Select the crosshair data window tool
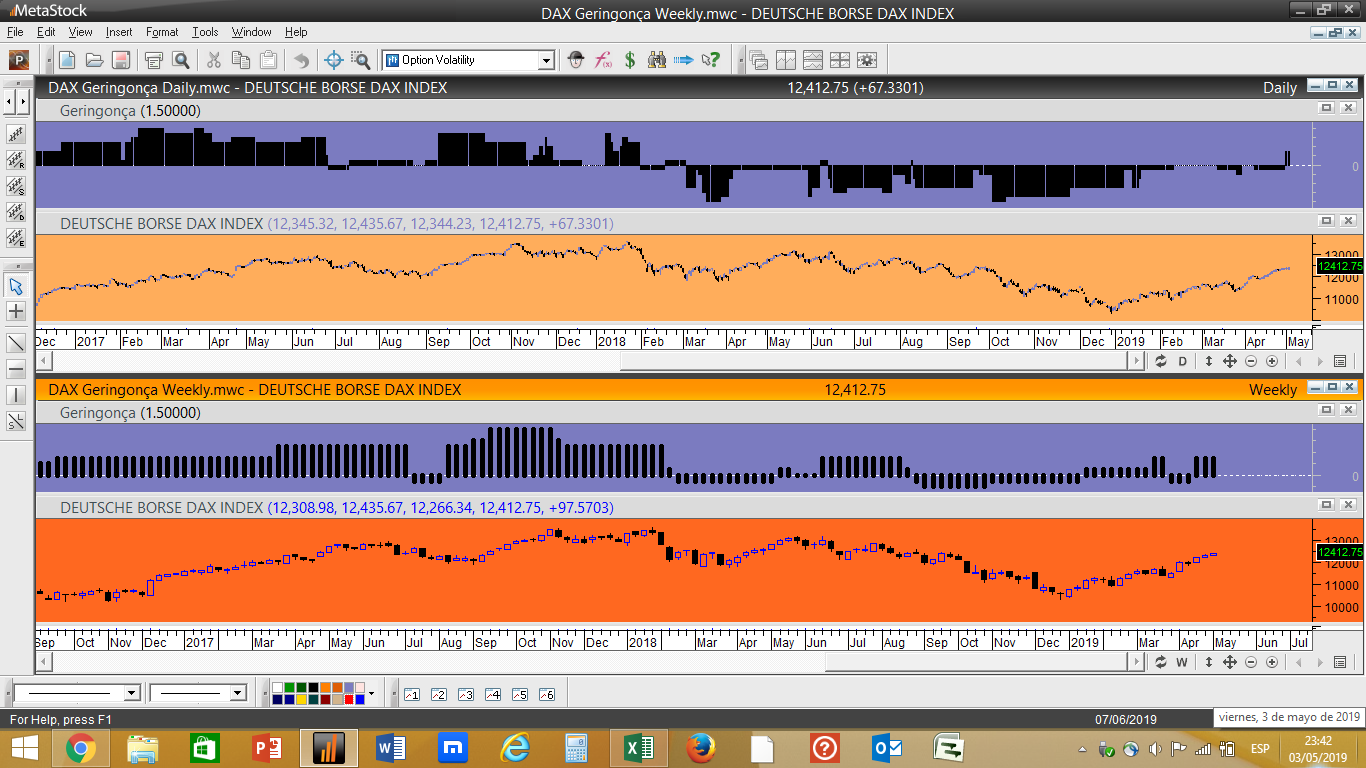 [334, 60]
